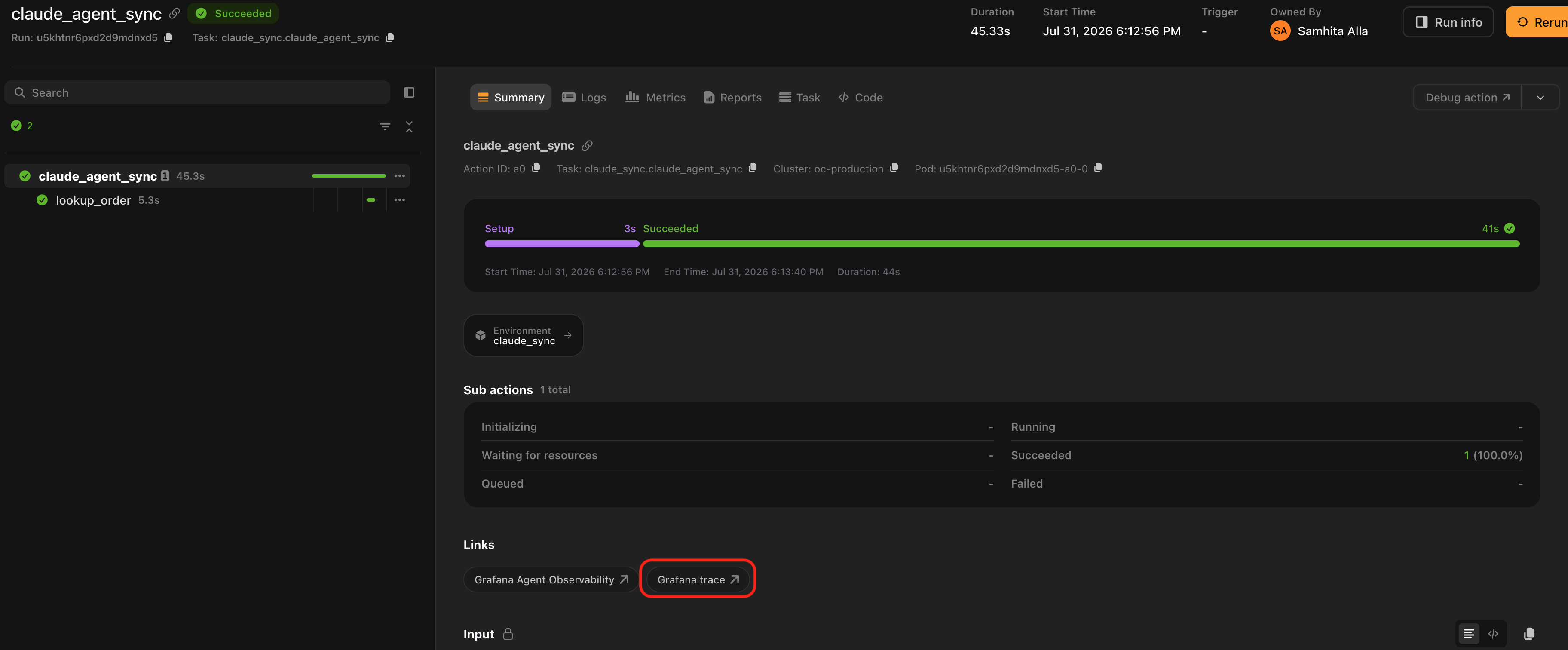1568x650 pixels.
Task: Click the sub action count badge 1
Action: (x=165, y=176)
